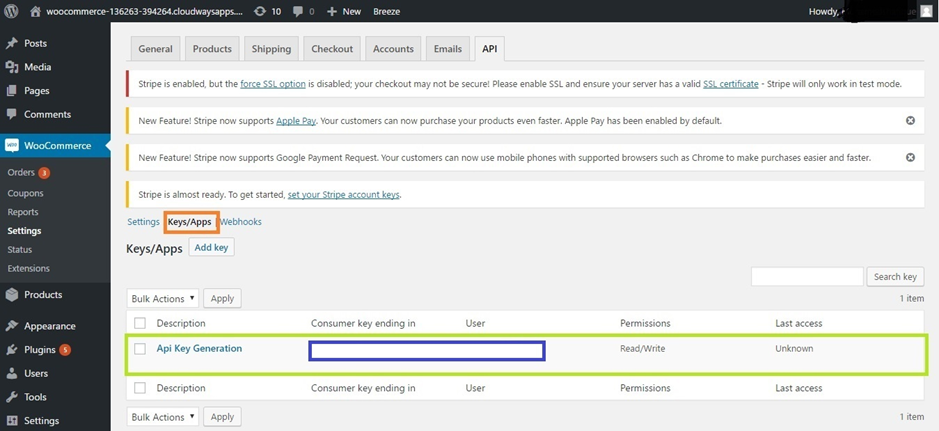This screenshot has width=939, height=431.
Task: Click the Products box icon in the sidebar
Action: tap(11, 295)
